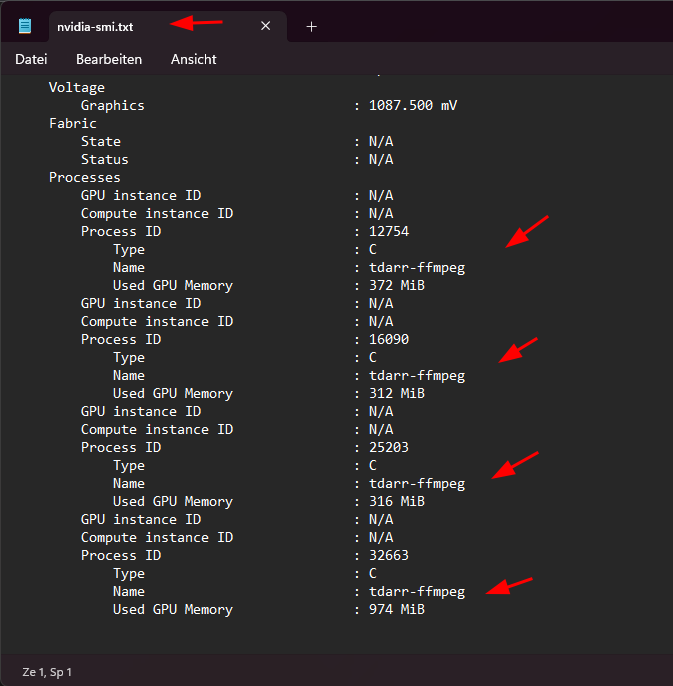This screenshot has width=673, height=686.
Task: Click the 974 MiB memory value
Action: tap(396, 609)
